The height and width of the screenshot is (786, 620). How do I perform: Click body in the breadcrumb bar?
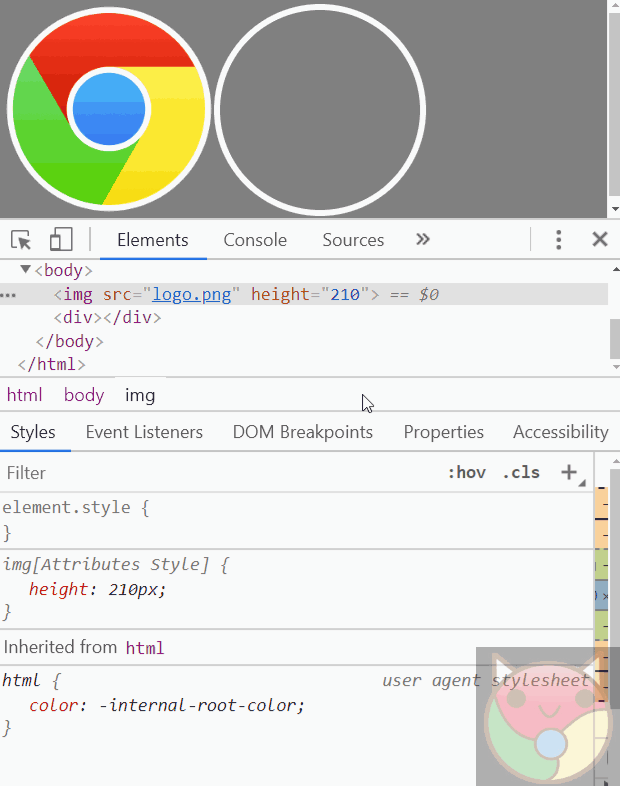click(84, 396)
